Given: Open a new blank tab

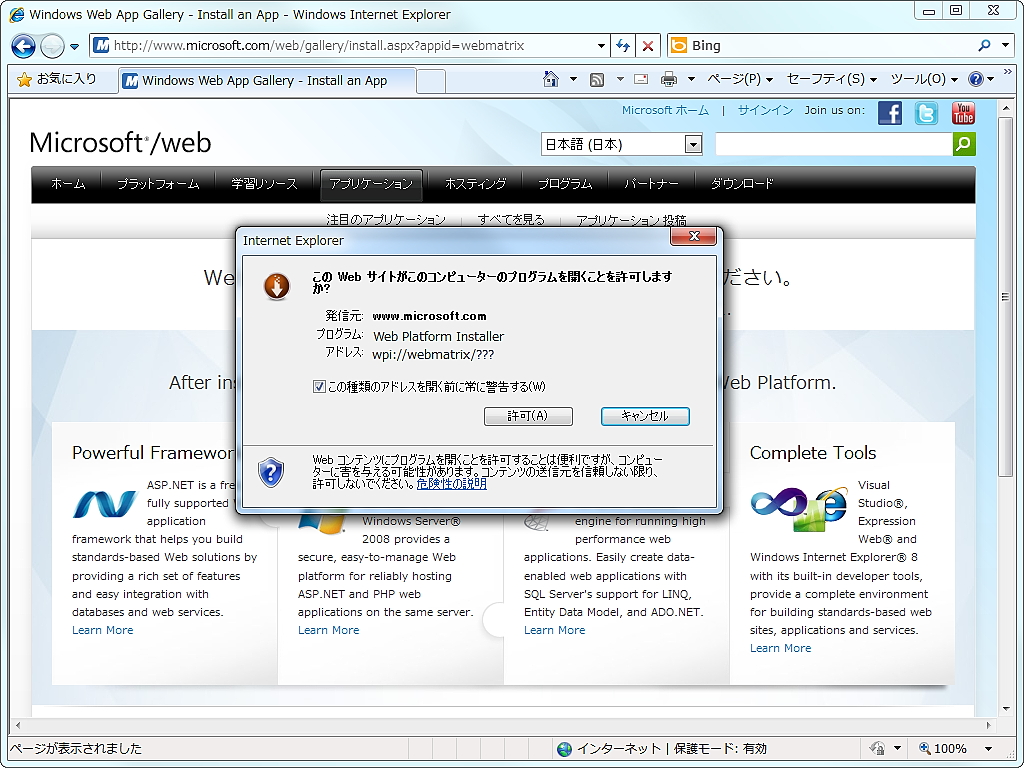Looking at the screenshot, I should coord(430,81).
